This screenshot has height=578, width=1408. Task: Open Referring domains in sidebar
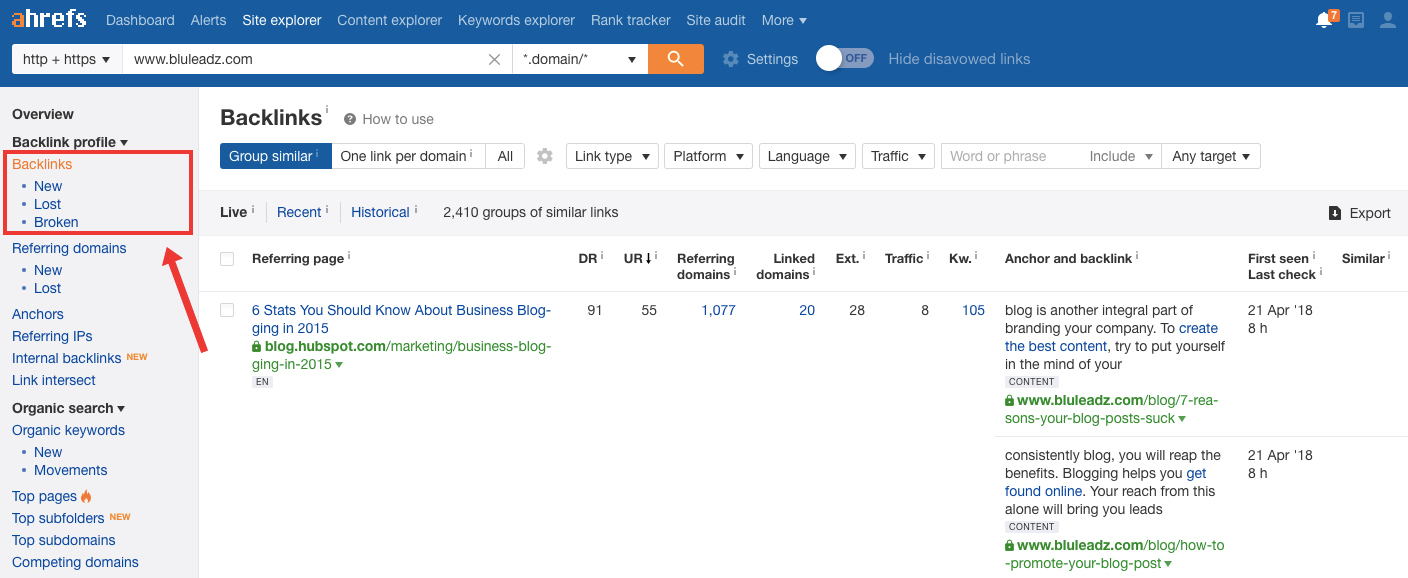(69, 248)
